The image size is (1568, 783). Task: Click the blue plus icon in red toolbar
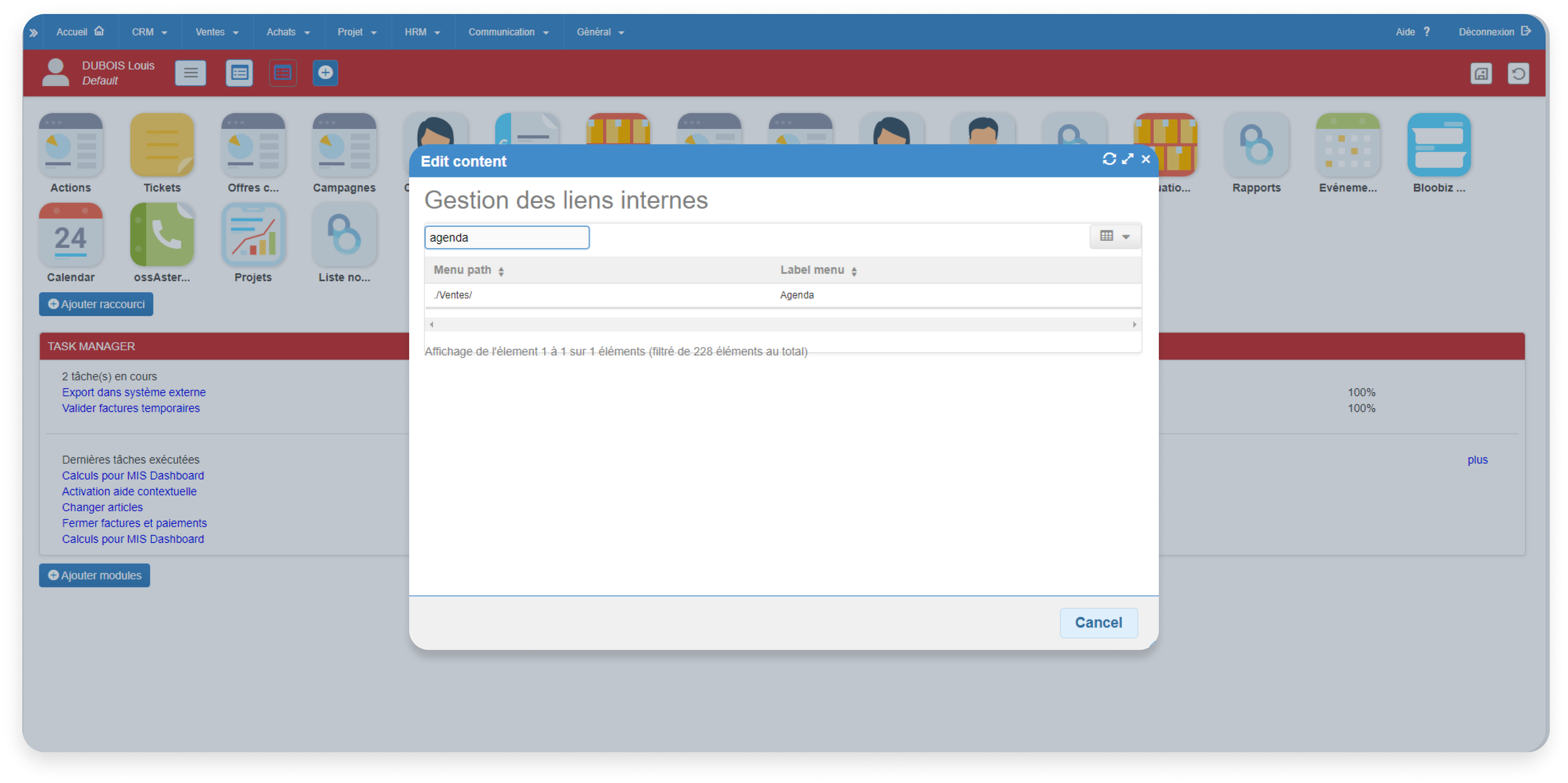tap(326, 73)
